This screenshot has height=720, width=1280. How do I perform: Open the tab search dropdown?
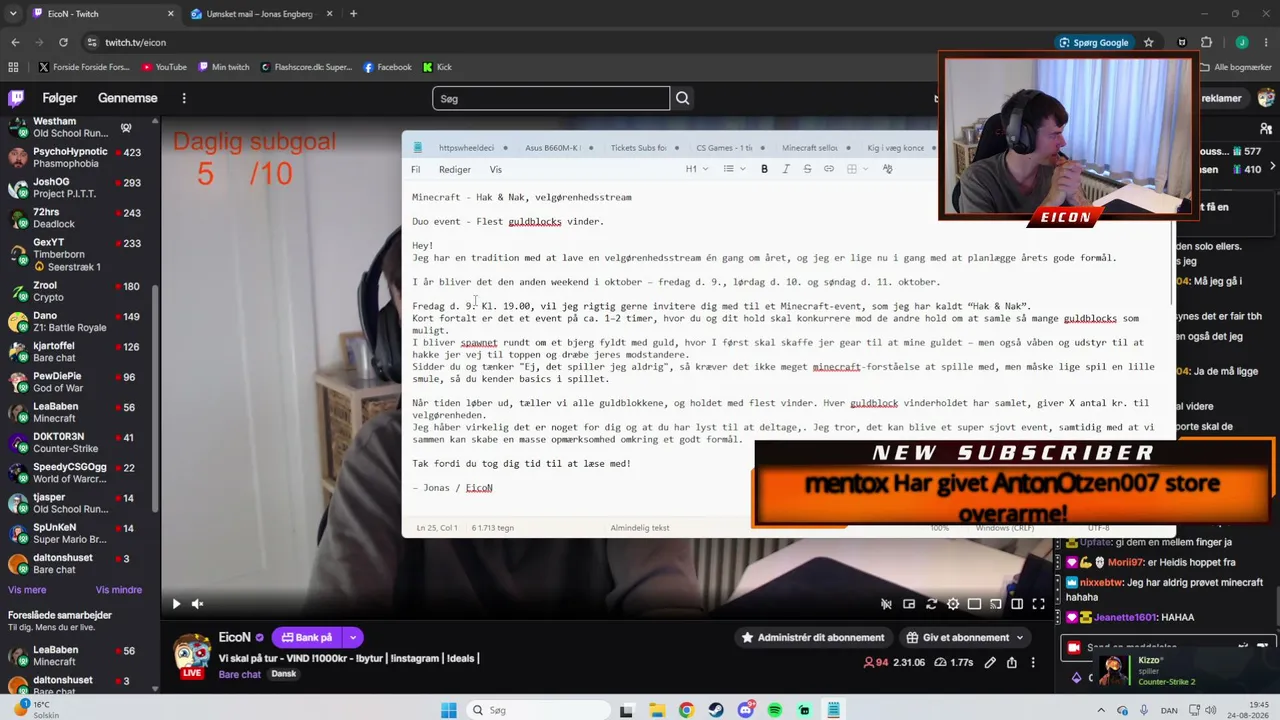[x=14, y=14]
